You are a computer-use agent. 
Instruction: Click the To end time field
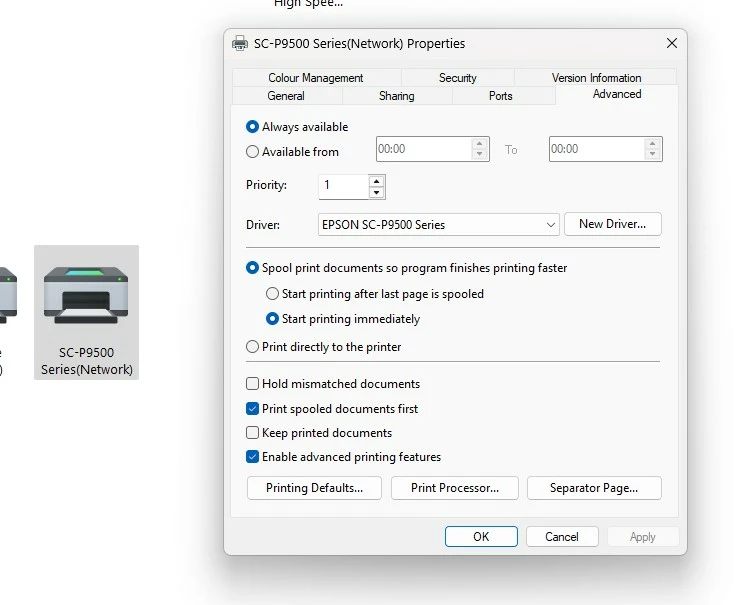coord(597,149)
